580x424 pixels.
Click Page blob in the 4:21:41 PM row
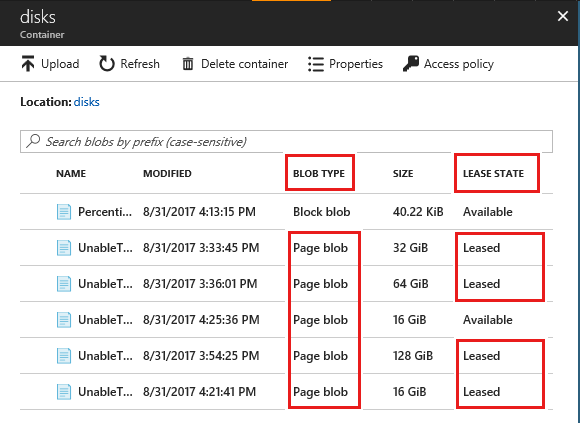(320, 392)
